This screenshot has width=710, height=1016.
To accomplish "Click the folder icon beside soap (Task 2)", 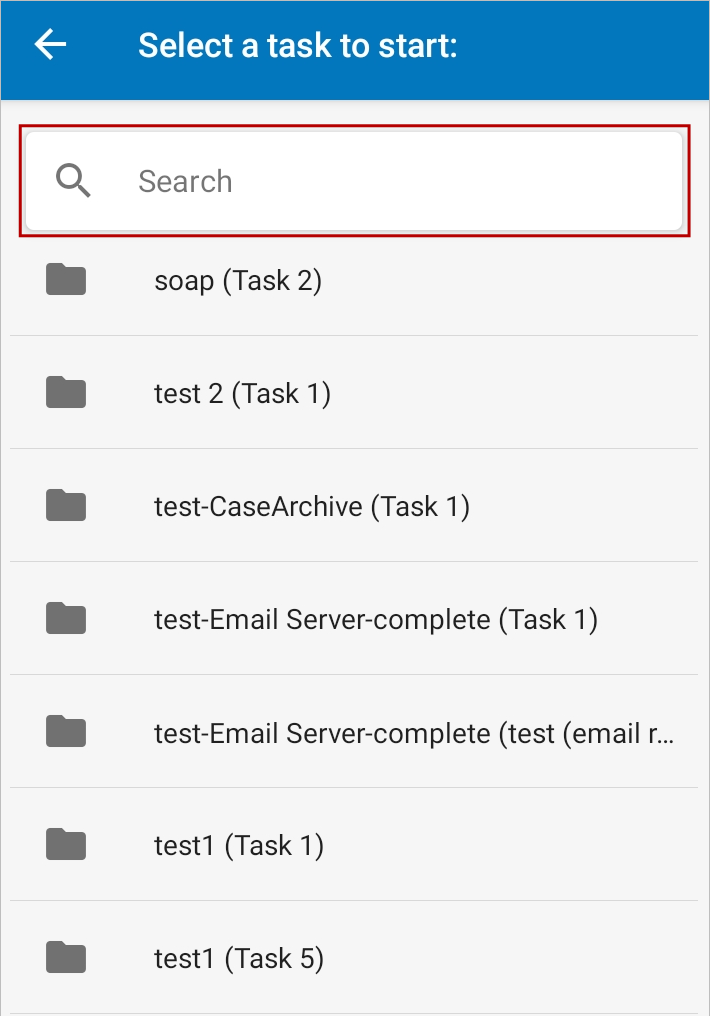I will (66, 280).
